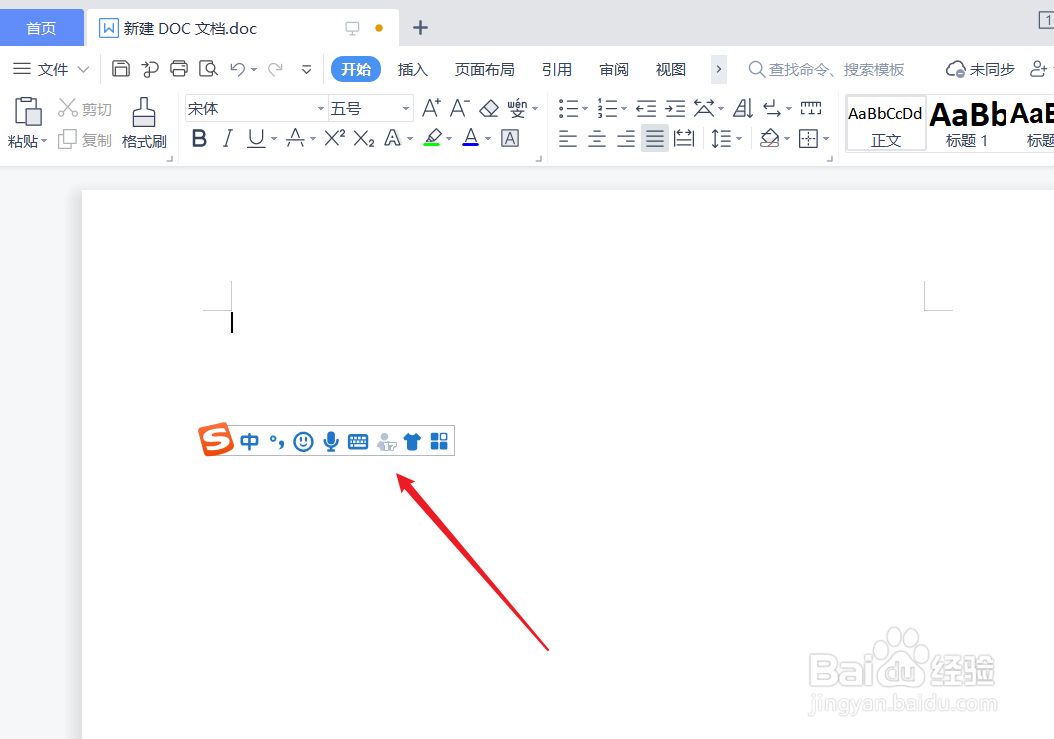
Task: Copy selection with 复制
Action: (x=85, y=140)
